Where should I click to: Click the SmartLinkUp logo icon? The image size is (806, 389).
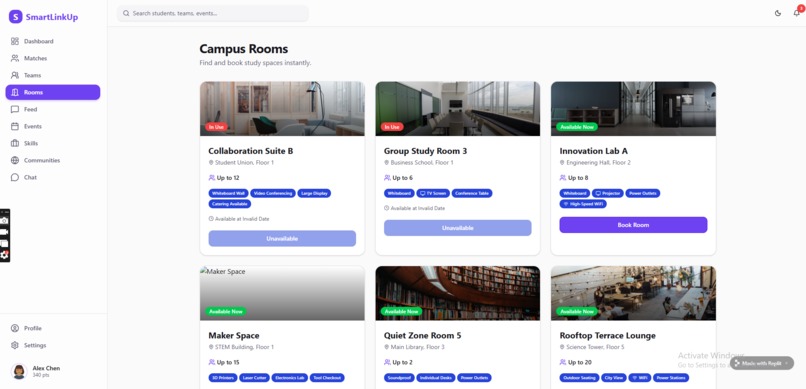pos(15,16)
